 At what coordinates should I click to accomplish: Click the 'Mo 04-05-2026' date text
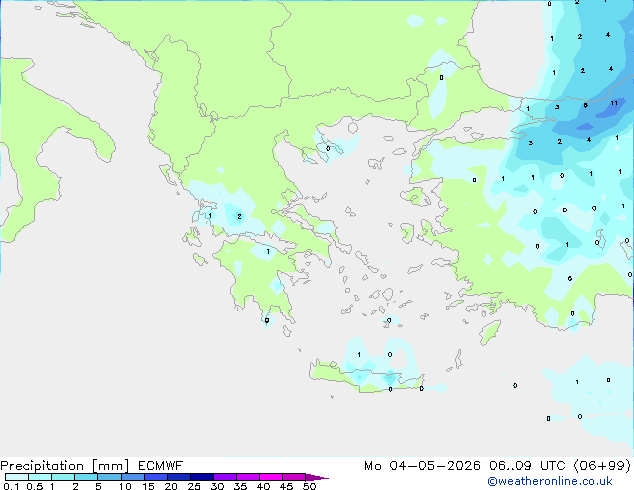click(x=422, y=466)
